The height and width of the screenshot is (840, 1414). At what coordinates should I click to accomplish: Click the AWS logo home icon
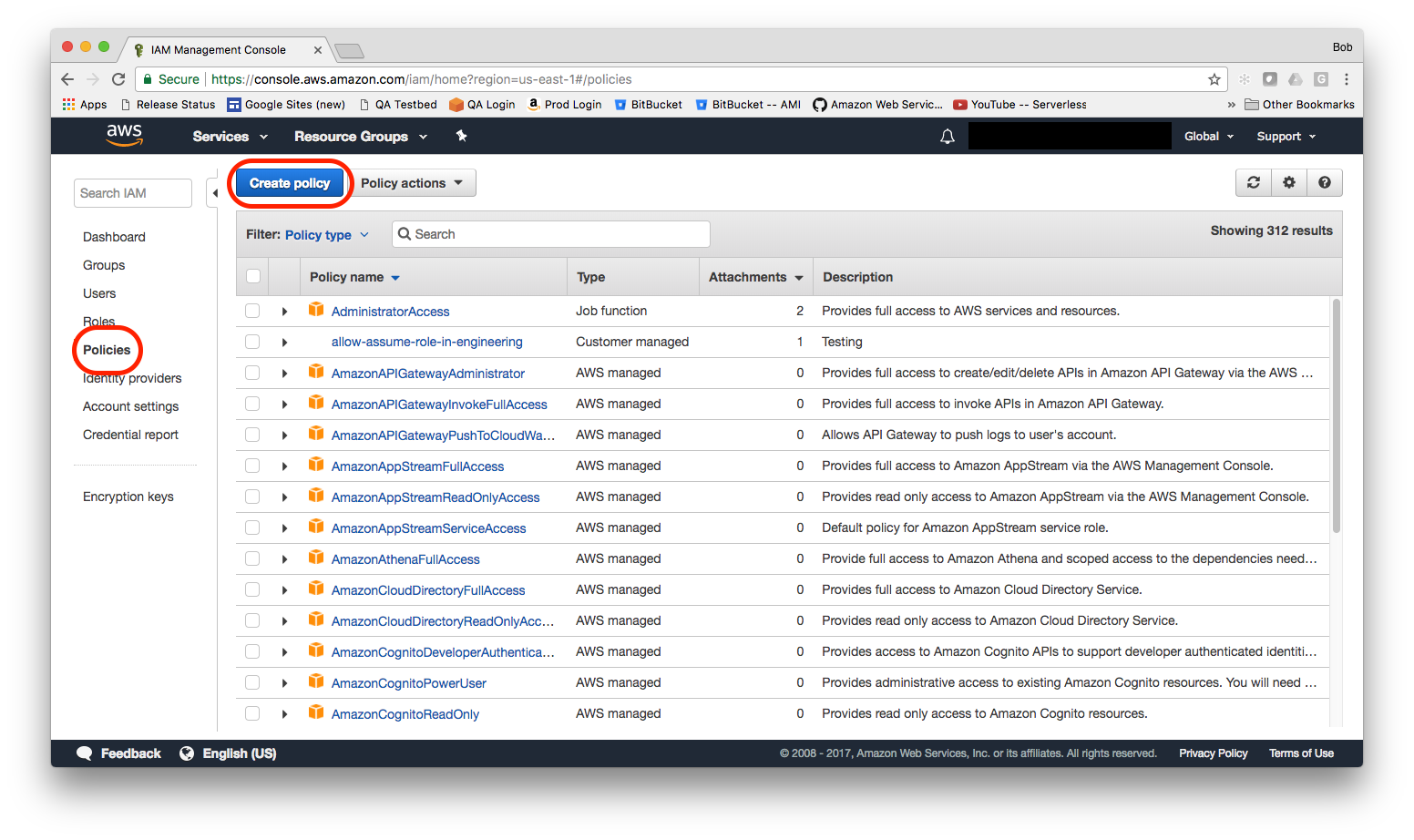click(124, 135)
